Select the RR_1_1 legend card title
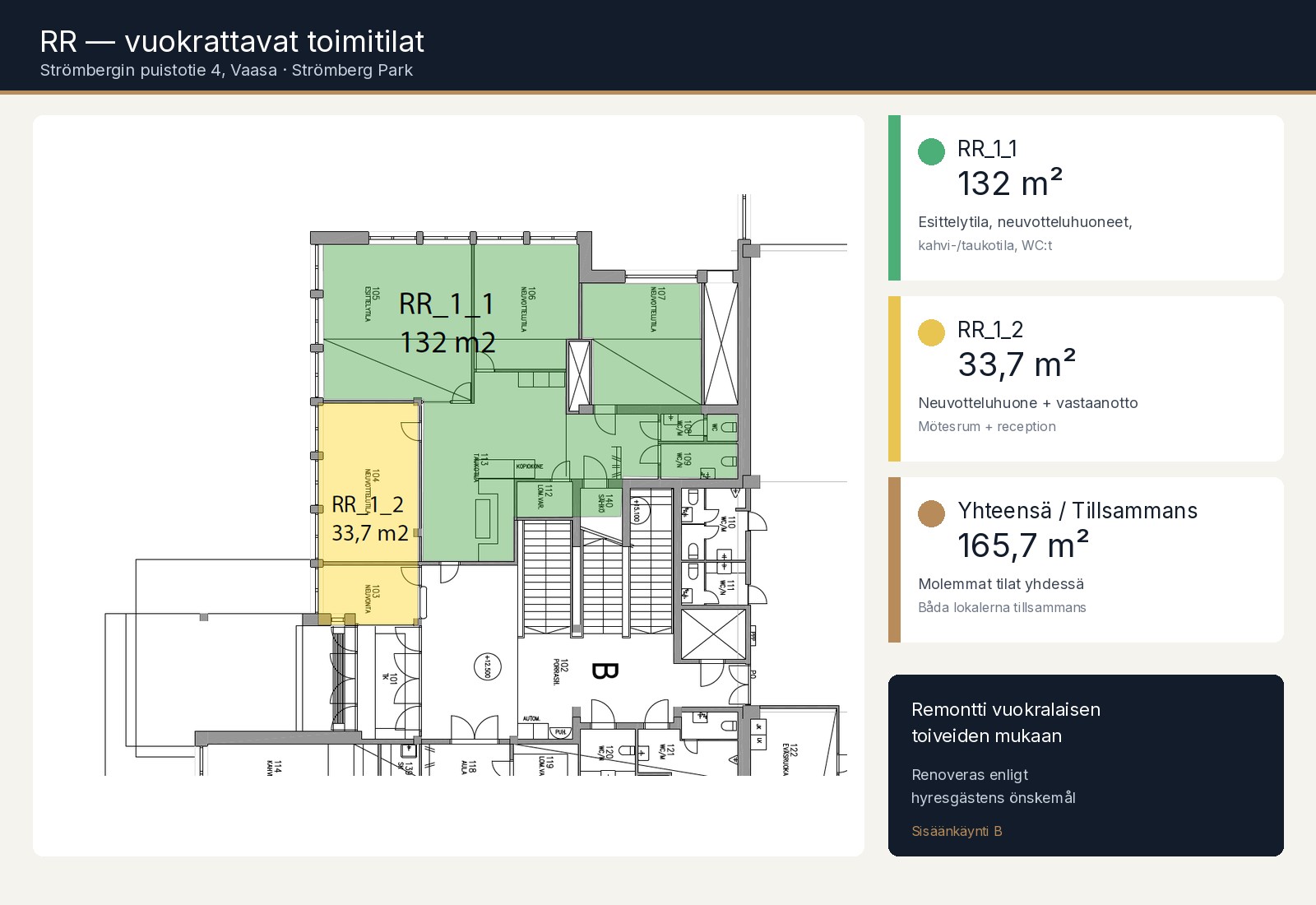Viewport: 1316px width, 905px height. [987, 149]
